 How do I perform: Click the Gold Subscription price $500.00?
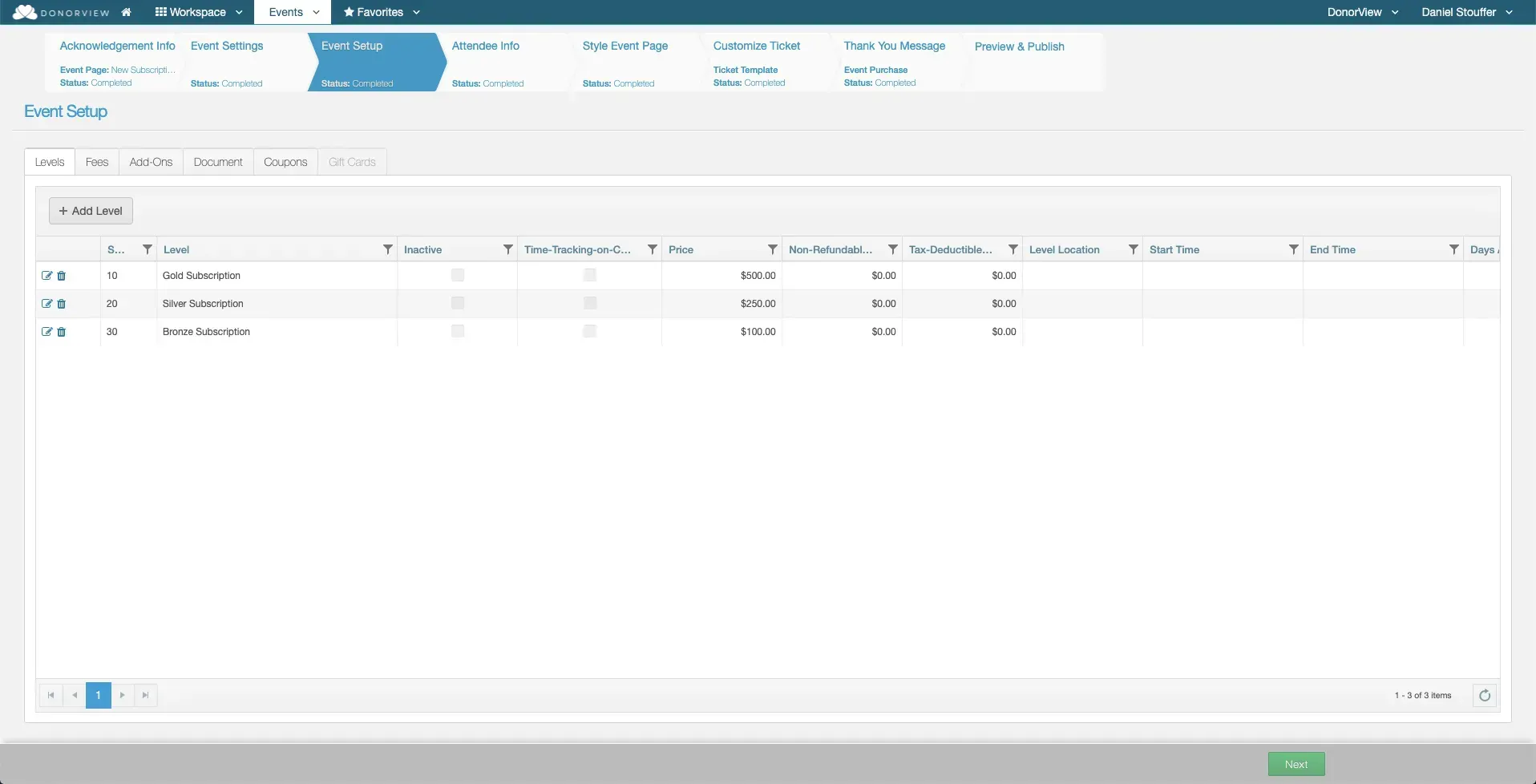(758, 276)
